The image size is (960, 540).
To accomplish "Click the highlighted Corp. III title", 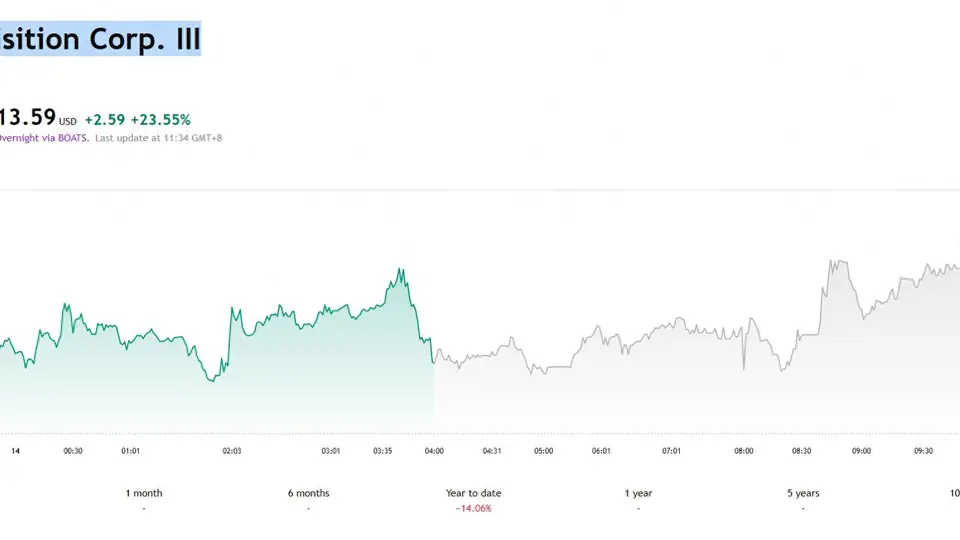I will [100, 39].
